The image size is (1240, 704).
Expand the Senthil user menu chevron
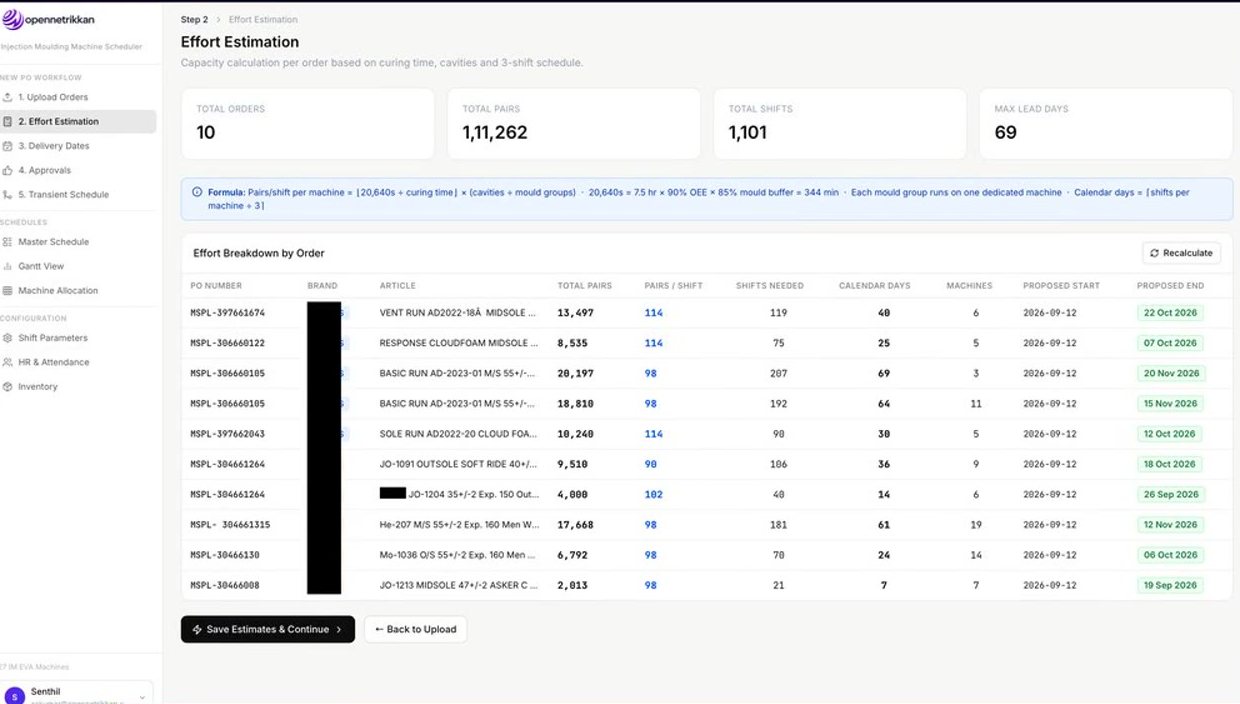(141, 696)
